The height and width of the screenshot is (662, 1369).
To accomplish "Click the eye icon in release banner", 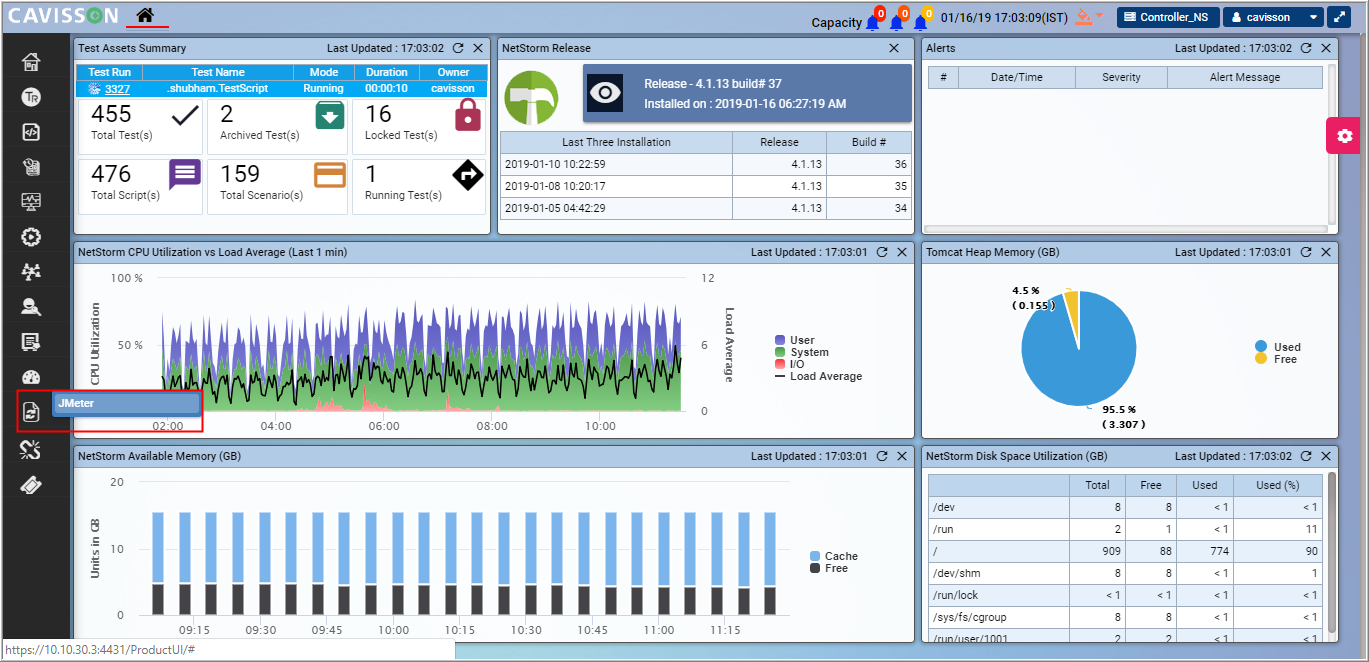I will [x=605, y=93].
